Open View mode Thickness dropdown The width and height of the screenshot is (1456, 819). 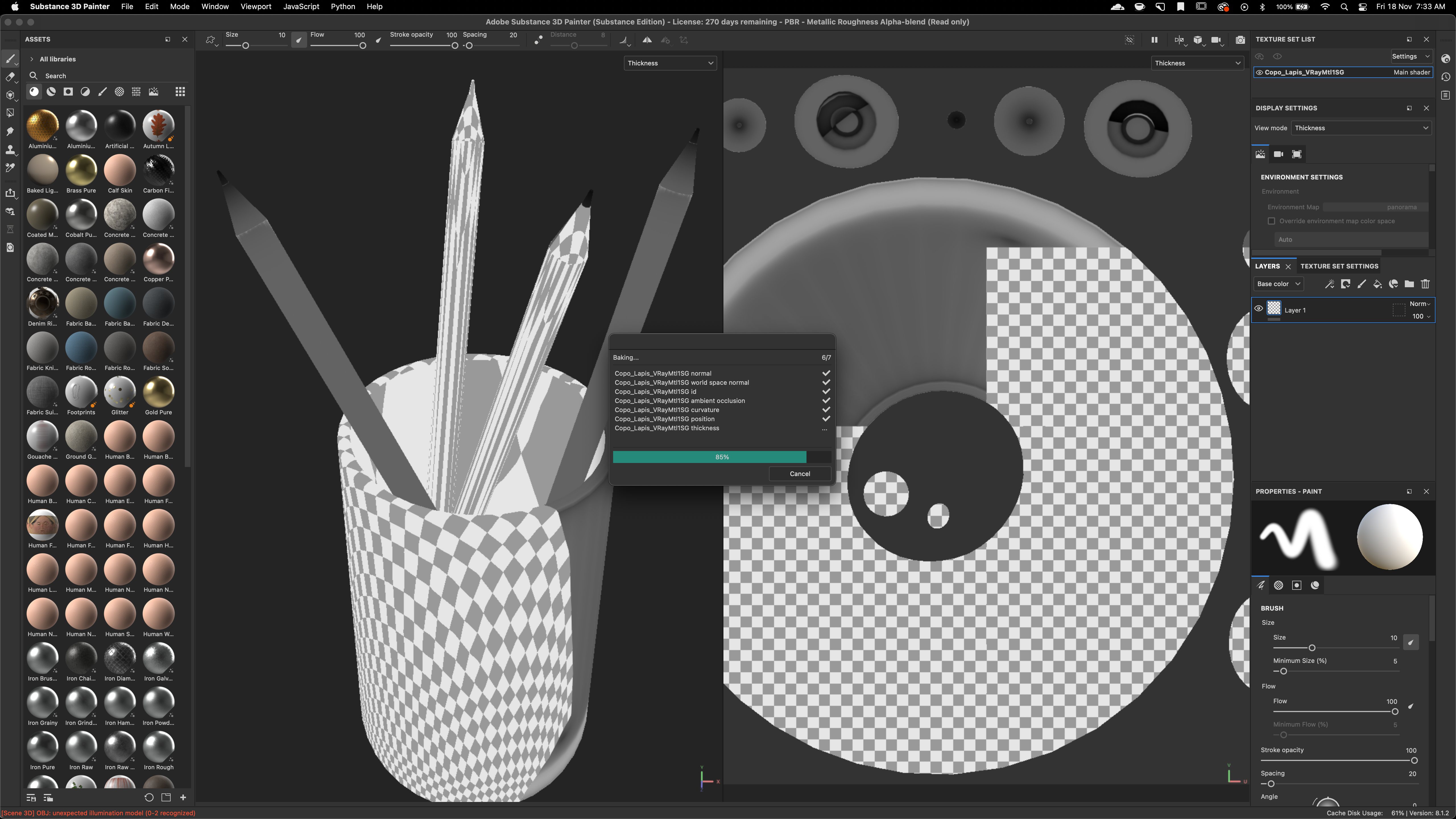tap(1361, 128)
